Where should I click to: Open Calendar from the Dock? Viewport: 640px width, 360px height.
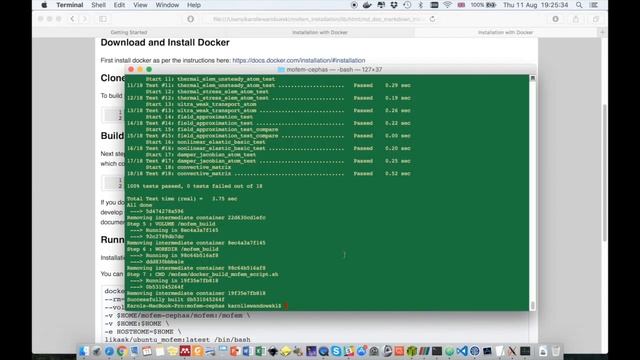[147, 351]
